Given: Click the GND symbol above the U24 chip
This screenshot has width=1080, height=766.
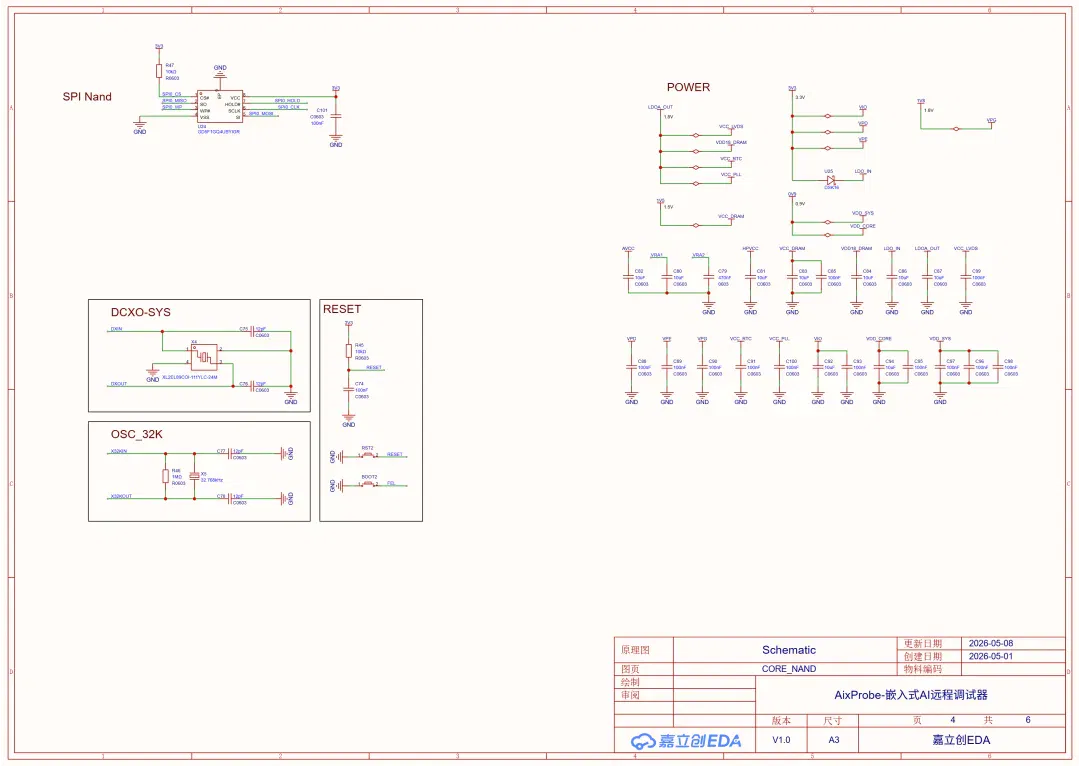Looking at the screenshot, I should pos(220,72).
